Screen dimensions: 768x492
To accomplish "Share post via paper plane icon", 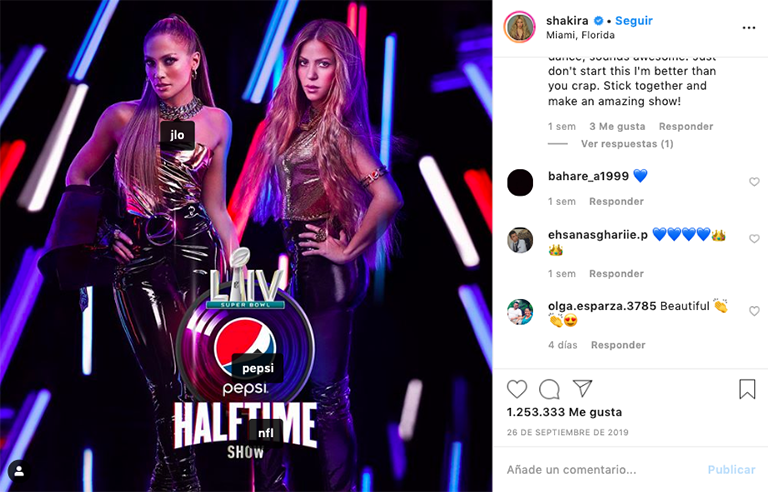I will [x=583, y=388].
